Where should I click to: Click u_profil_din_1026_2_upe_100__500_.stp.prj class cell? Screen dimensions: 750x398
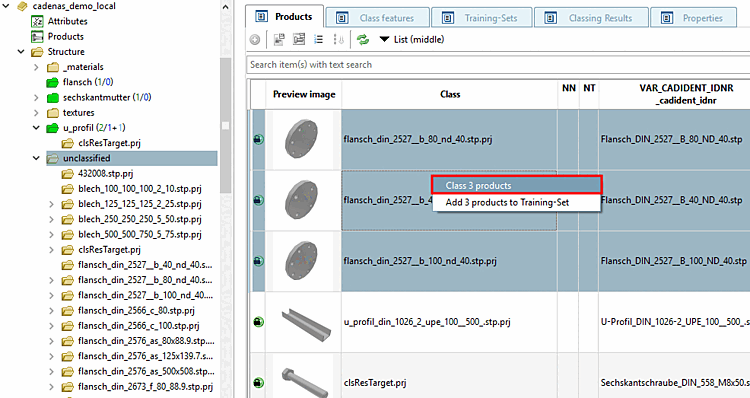coord(450,322)
